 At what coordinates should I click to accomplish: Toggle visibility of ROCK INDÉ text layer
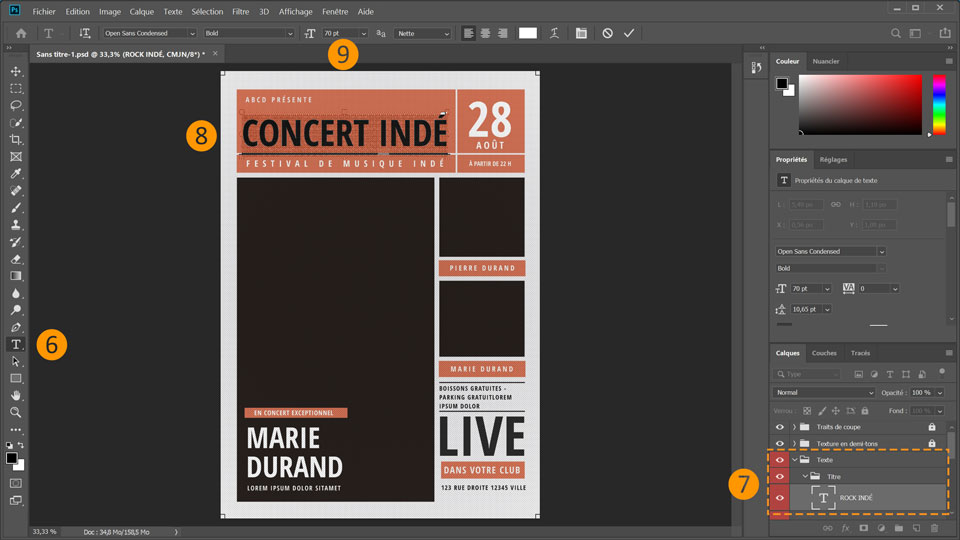coord(780,497)
